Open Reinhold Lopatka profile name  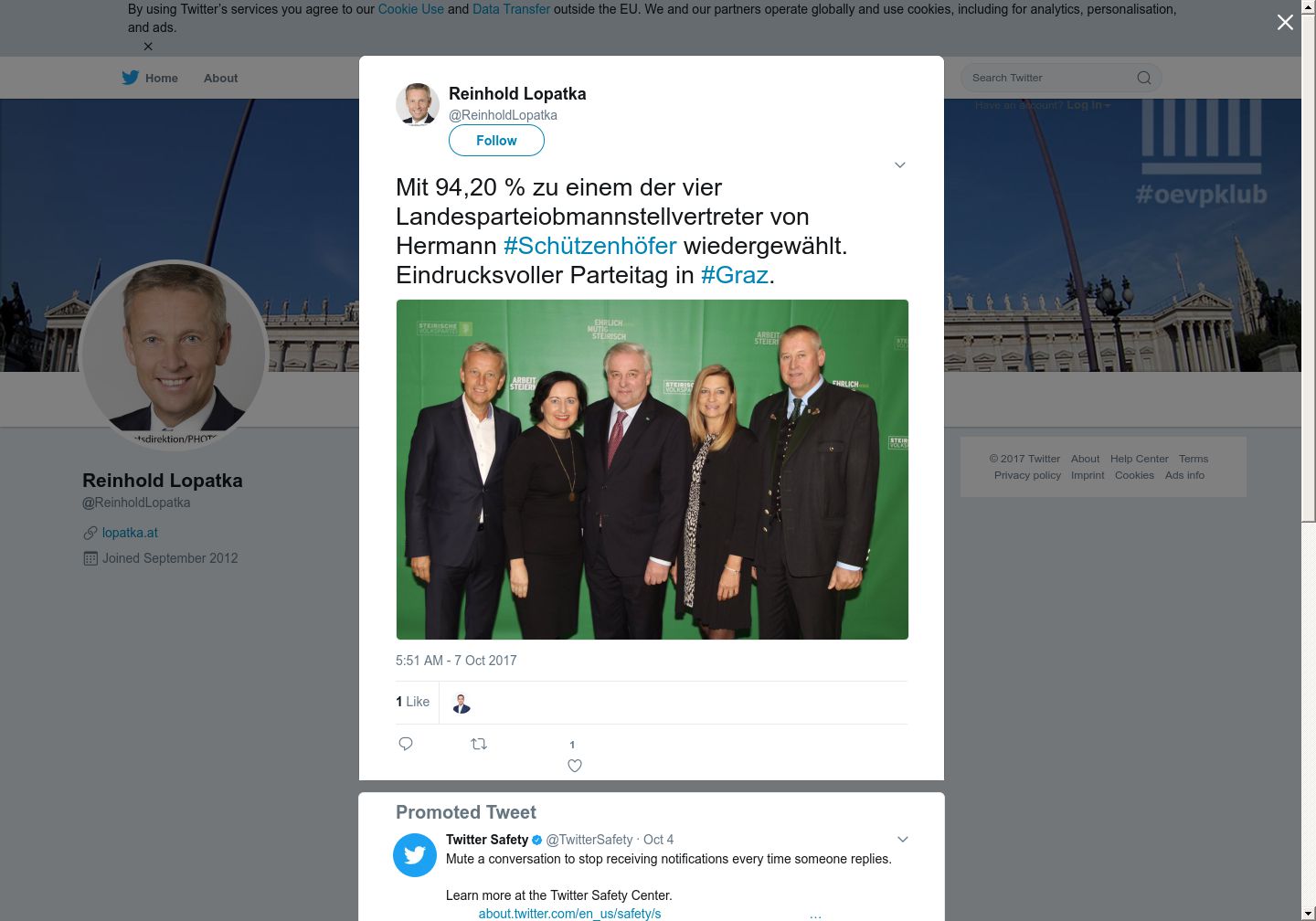(163, 481)
